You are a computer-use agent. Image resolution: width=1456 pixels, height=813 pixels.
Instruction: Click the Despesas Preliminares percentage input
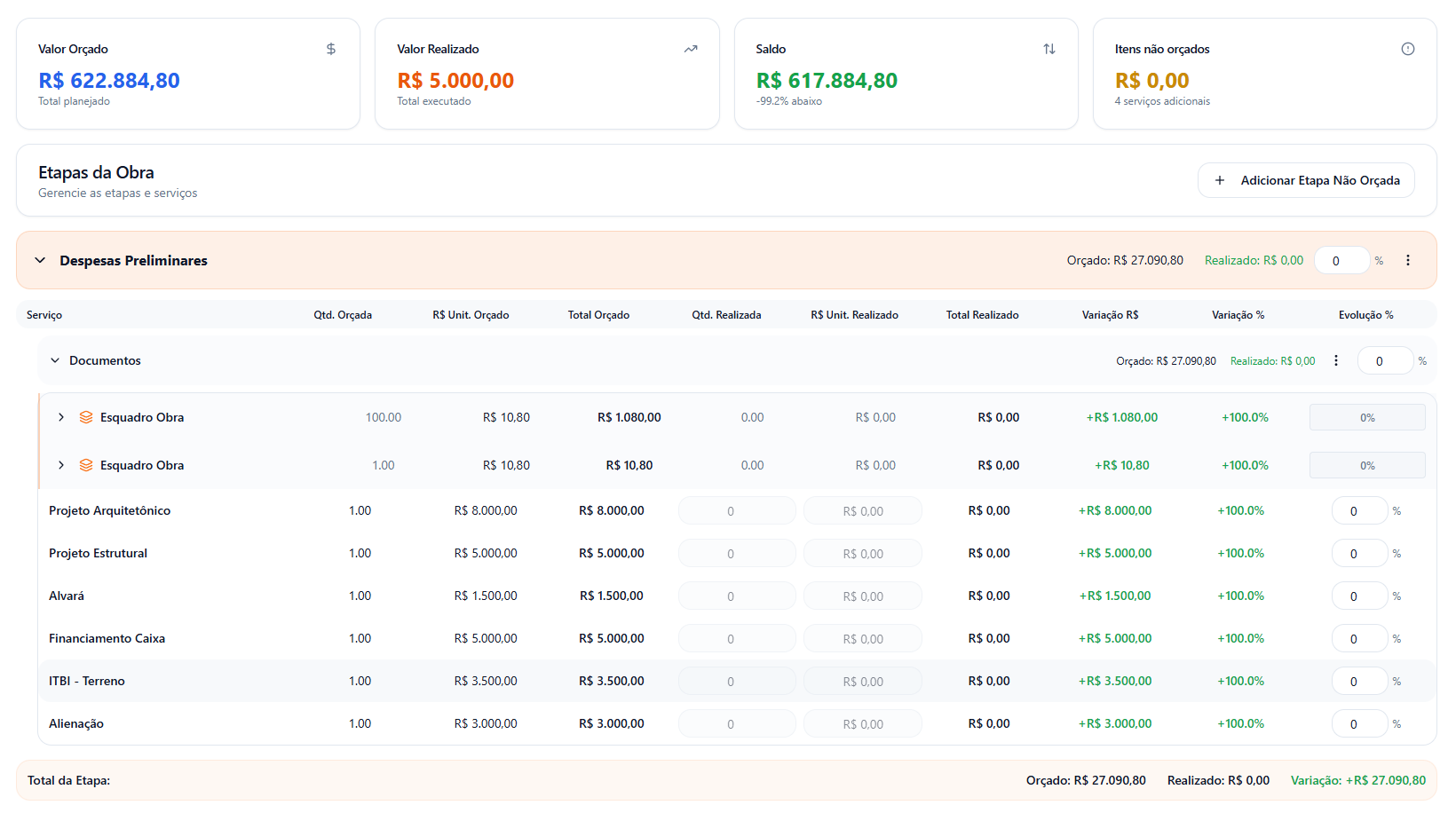1341,260
